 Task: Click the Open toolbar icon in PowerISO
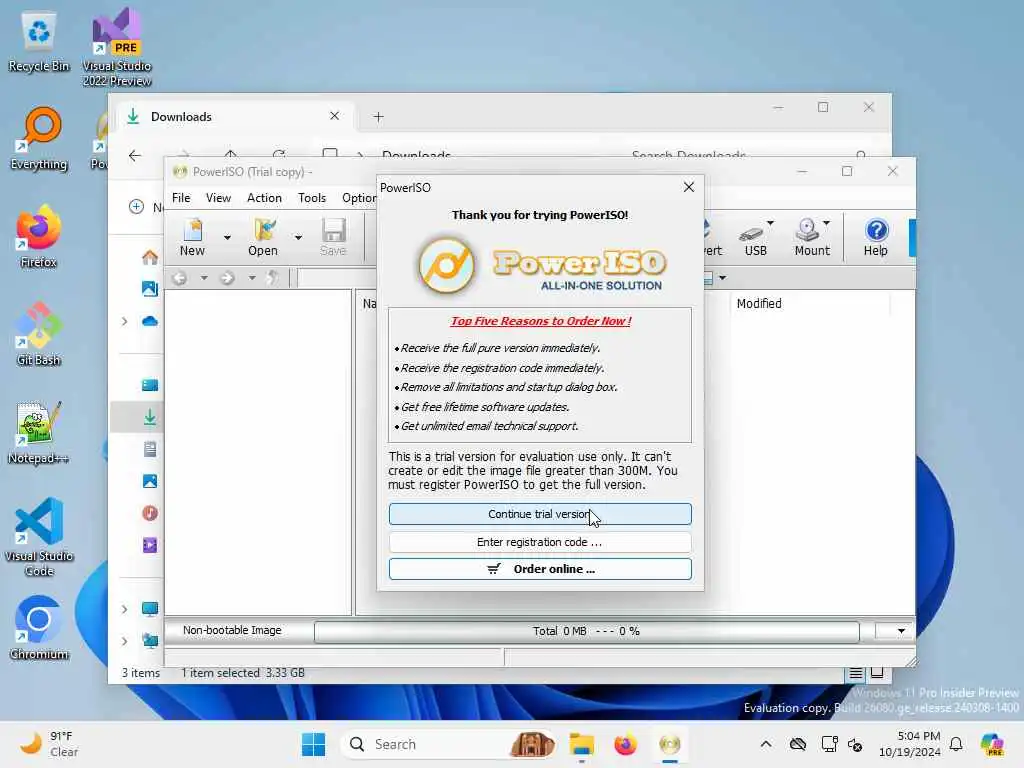(x=263, y=237)
